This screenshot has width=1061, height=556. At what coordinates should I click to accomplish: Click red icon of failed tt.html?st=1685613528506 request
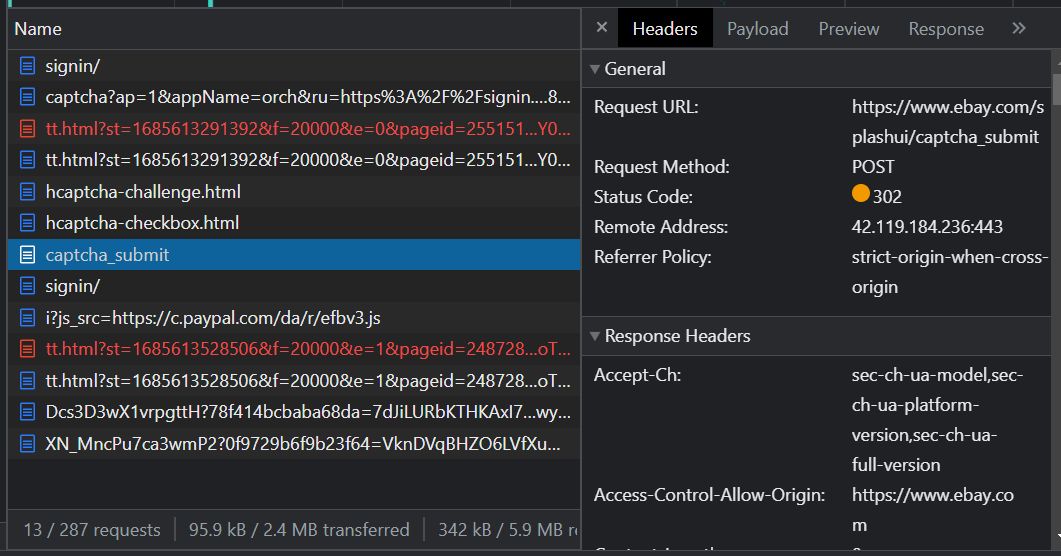pos(27,348)
